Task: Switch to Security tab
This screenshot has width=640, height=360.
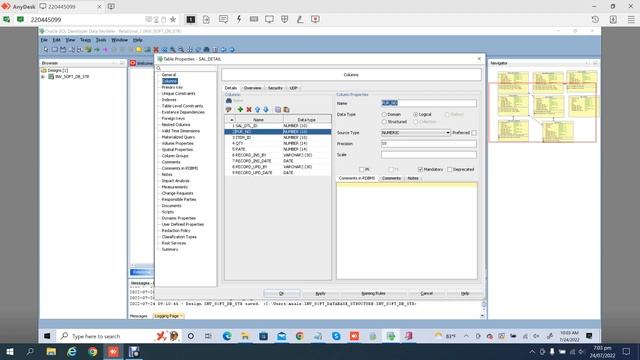Action: 275,88
